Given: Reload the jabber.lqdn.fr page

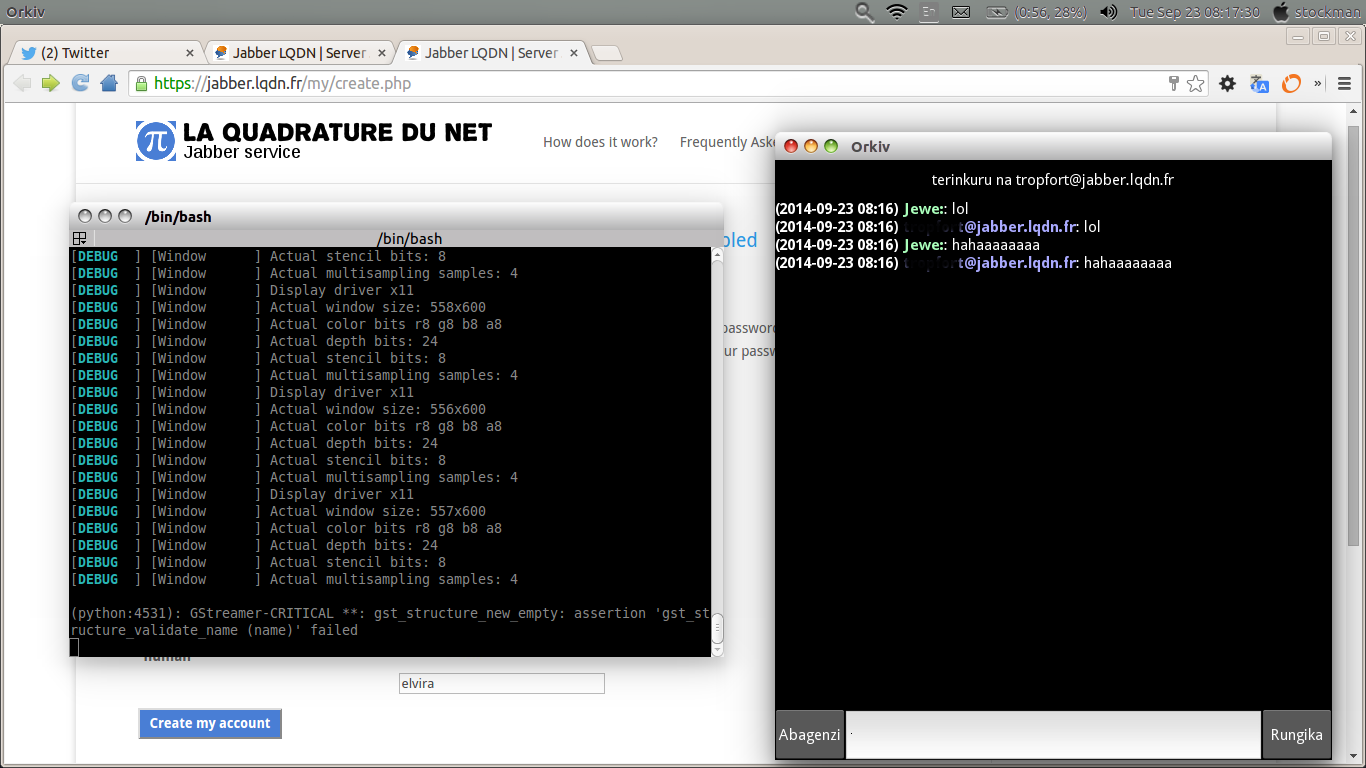Looking at the screenshot, I should [80, 83].
